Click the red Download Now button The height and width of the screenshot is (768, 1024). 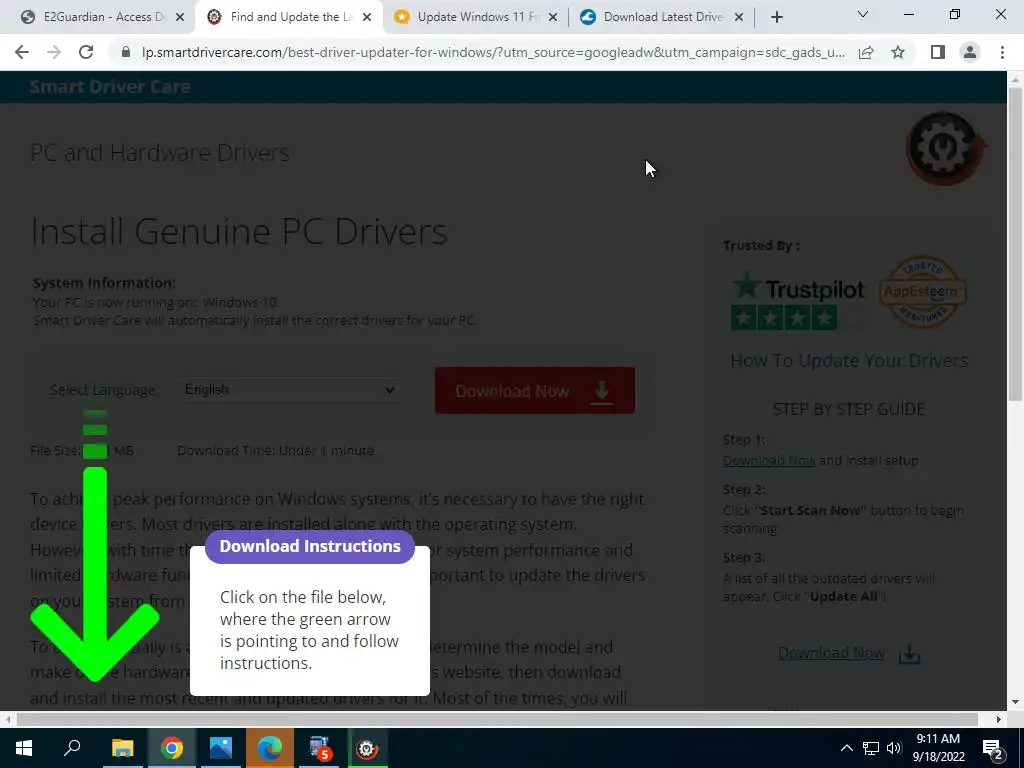point(535,391)
